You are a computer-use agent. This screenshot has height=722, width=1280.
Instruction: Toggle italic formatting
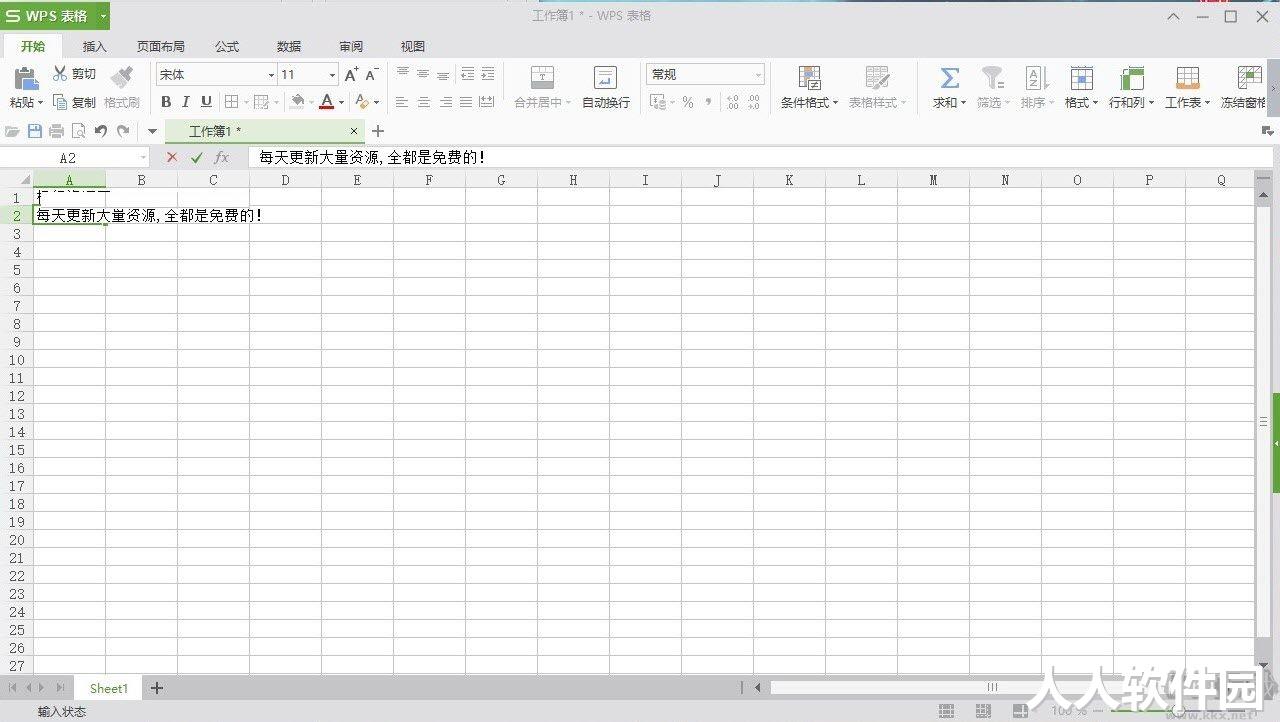[185, 102]
